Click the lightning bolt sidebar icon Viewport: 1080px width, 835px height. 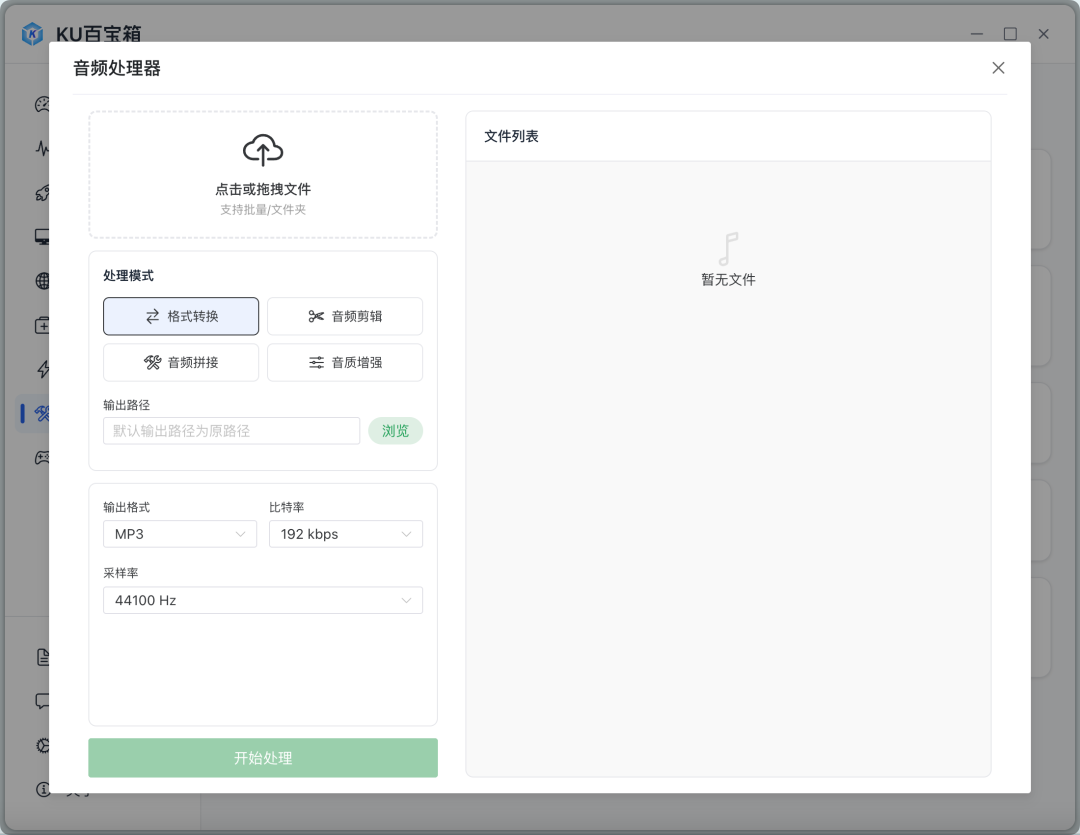point(43,369)
